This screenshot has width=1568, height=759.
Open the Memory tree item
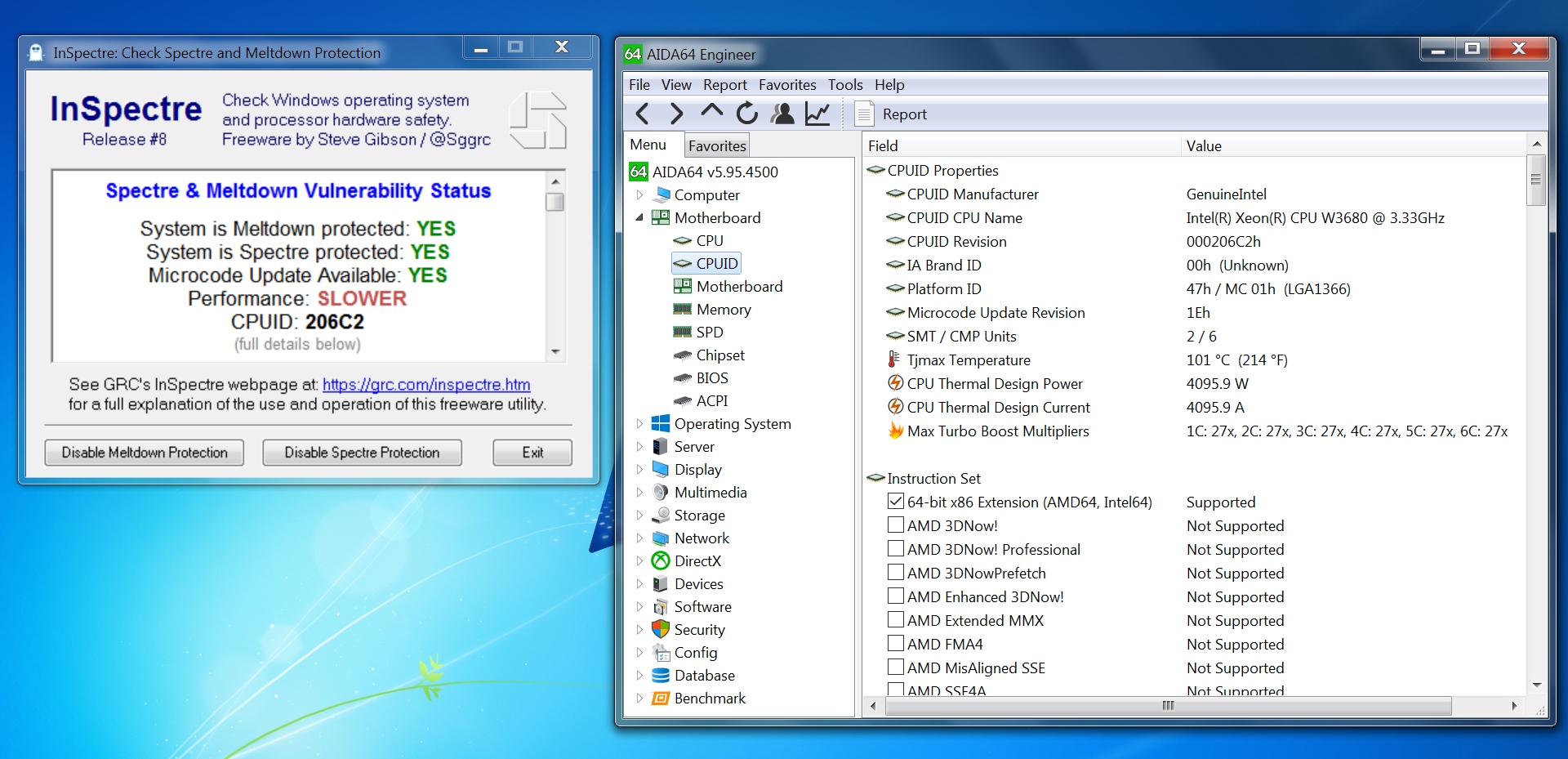[712, 309]
